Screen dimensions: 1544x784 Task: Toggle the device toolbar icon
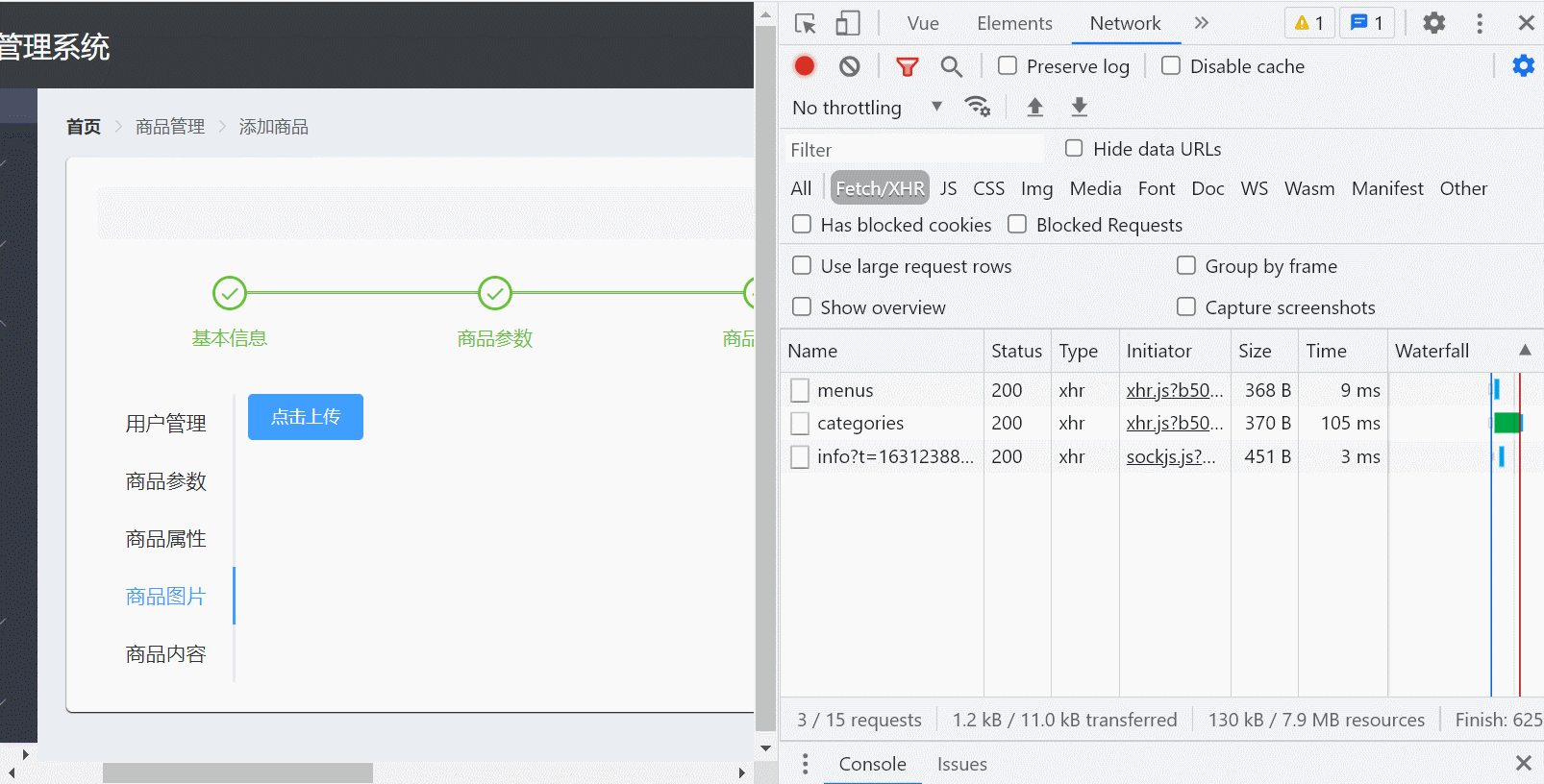click(x=847, y=23)
